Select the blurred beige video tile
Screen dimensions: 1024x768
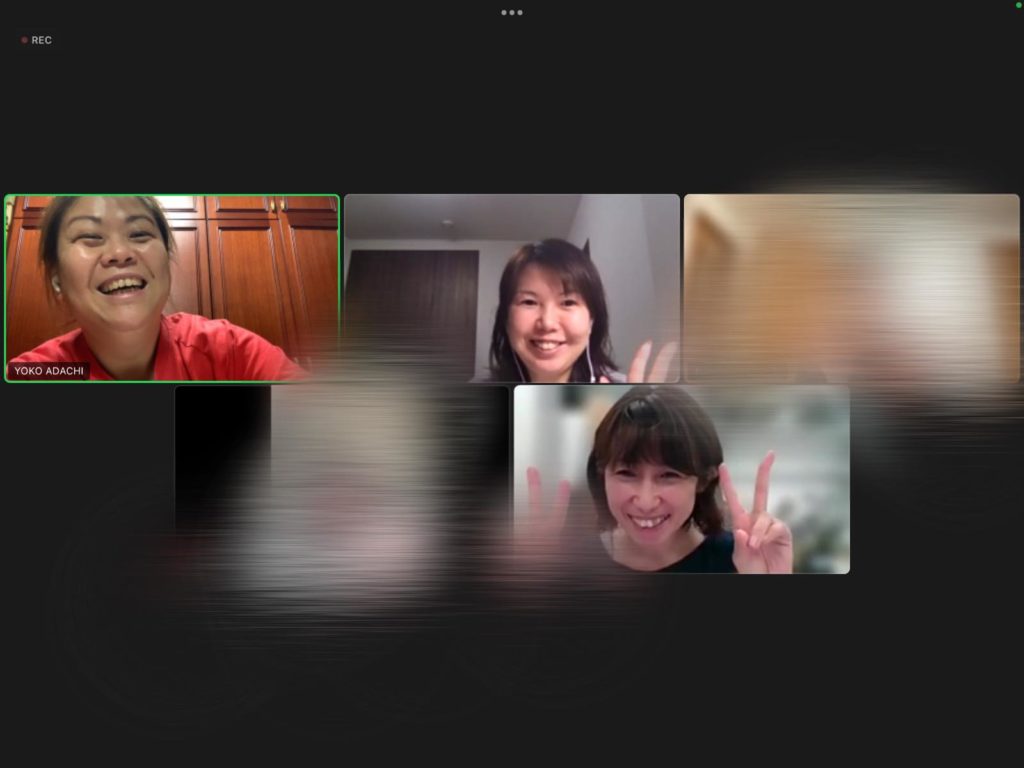tap(851, 288)
